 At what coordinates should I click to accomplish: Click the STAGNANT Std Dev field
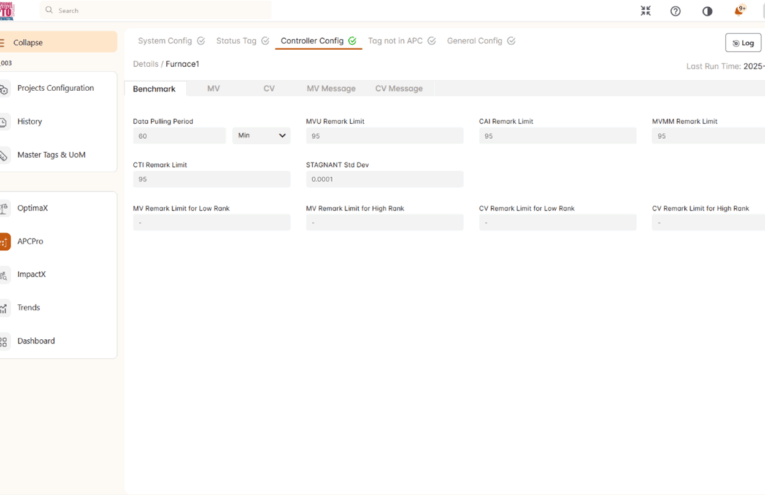384,179
